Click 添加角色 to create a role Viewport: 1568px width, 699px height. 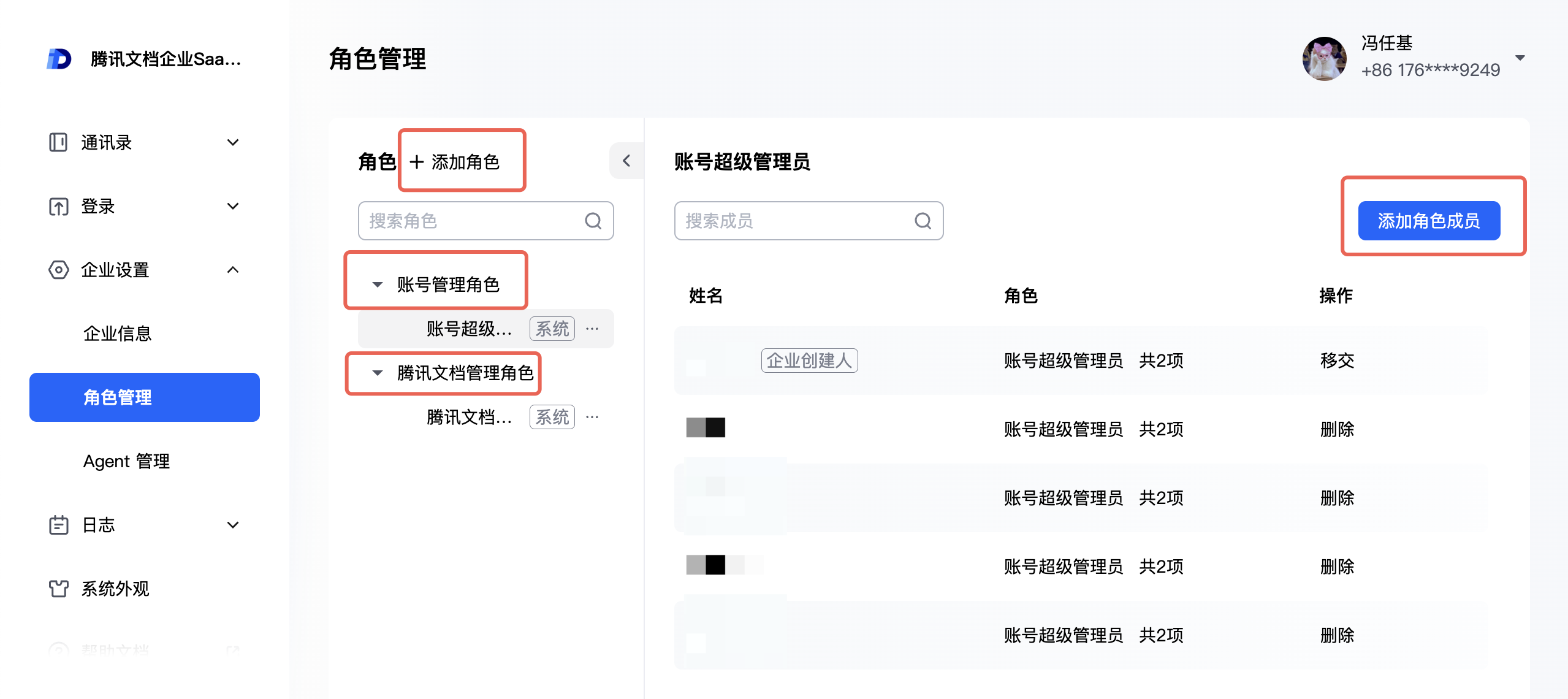[455, 162]
